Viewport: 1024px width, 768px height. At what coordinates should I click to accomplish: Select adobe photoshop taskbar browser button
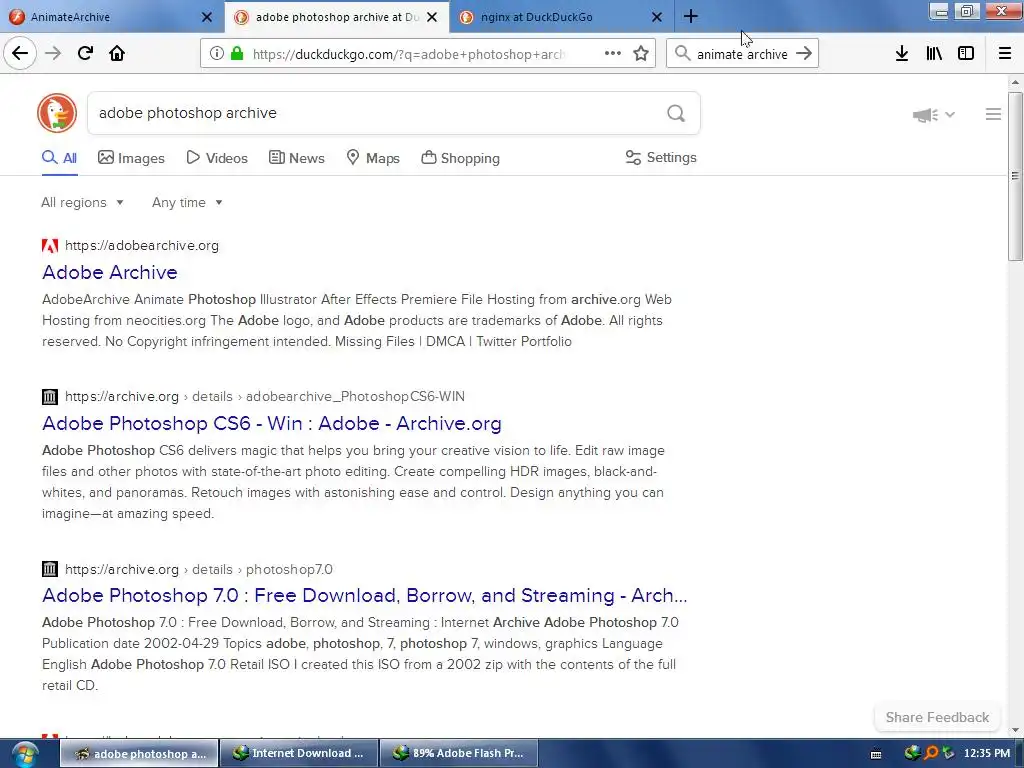tap(139, 753)
